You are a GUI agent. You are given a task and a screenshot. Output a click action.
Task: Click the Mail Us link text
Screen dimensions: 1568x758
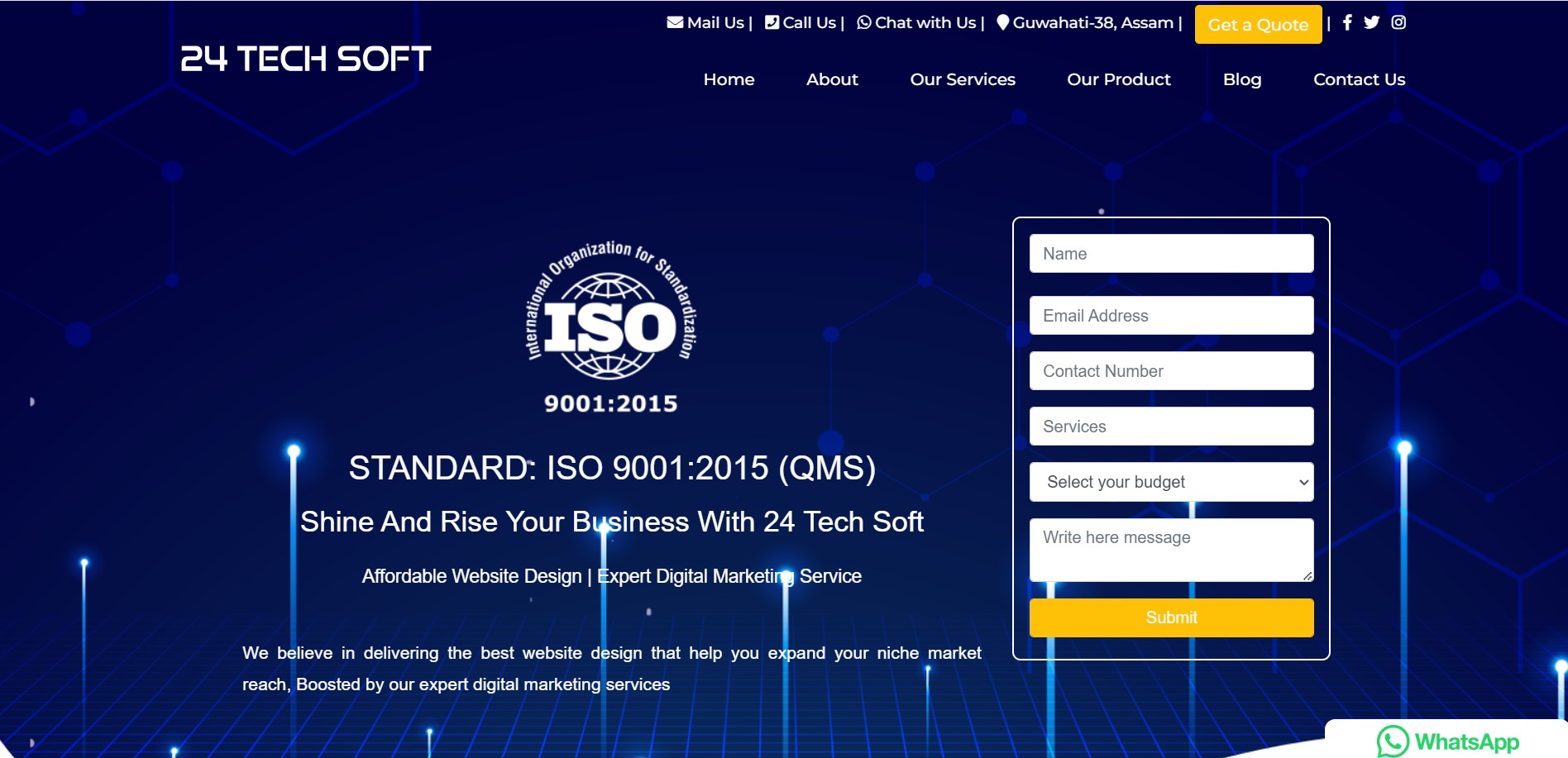tap(715, 22)
